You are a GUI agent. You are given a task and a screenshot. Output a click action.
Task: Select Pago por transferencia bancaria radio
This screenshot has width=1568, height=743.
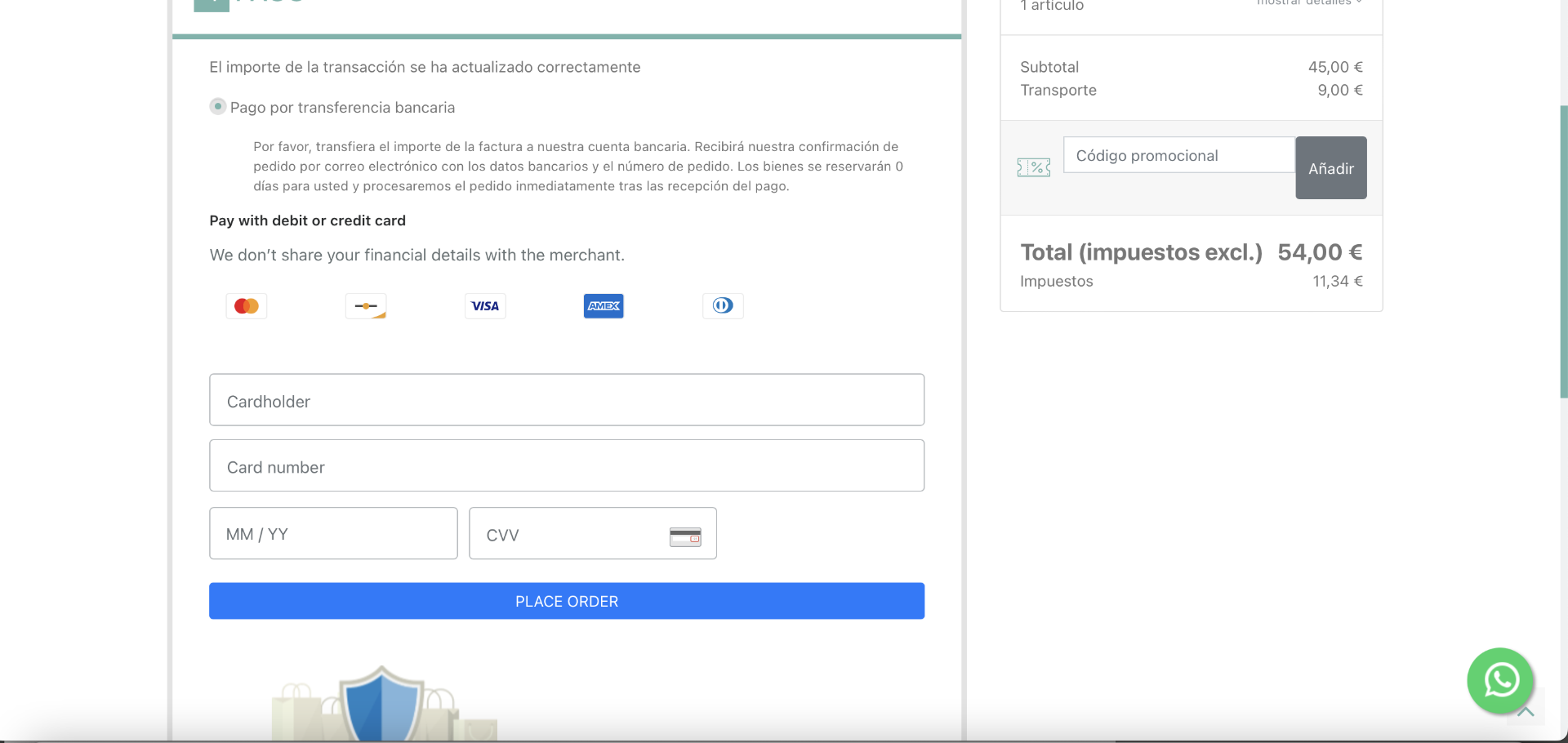point(218,107)
